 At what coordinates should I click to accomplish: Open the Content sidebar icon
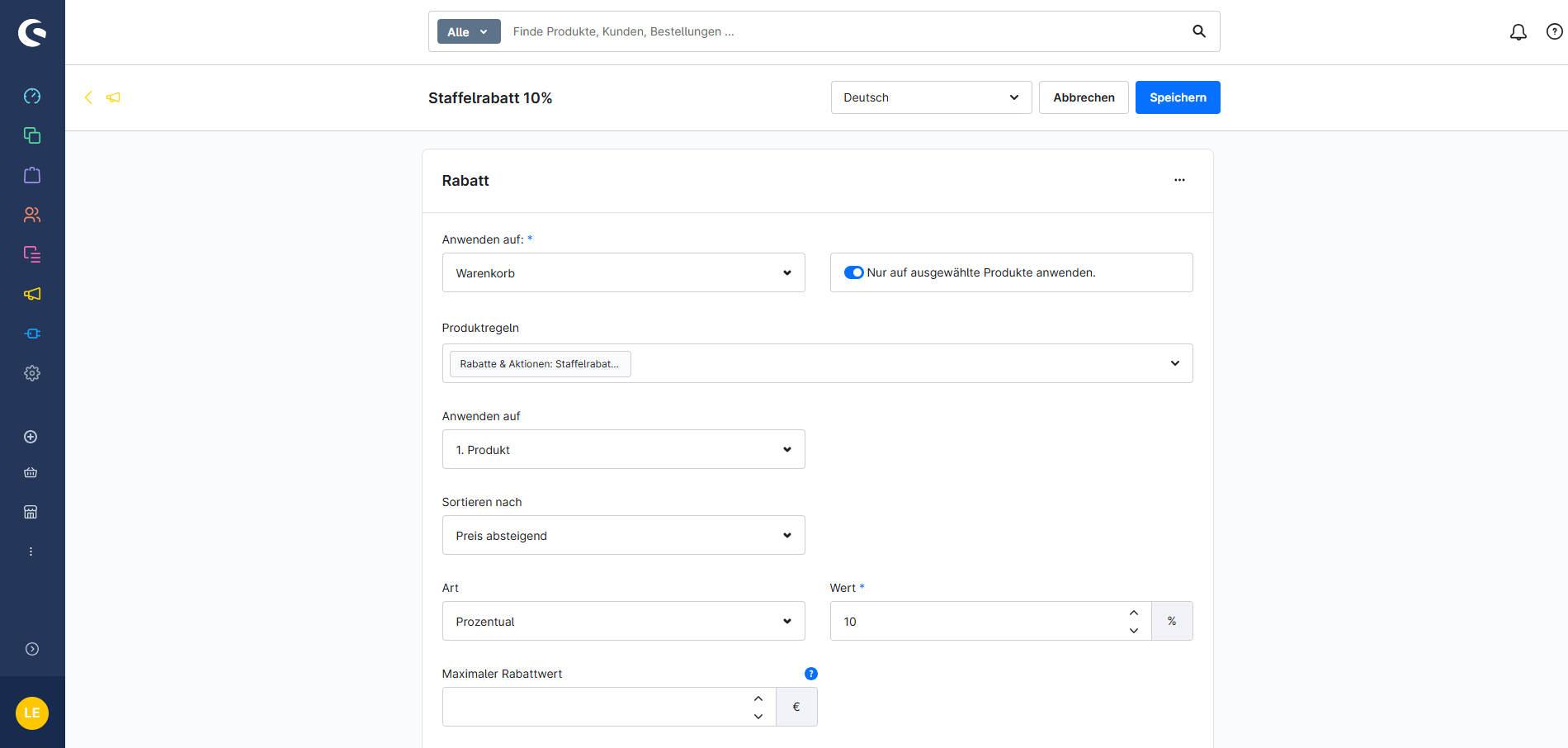(x=32, y=254)
